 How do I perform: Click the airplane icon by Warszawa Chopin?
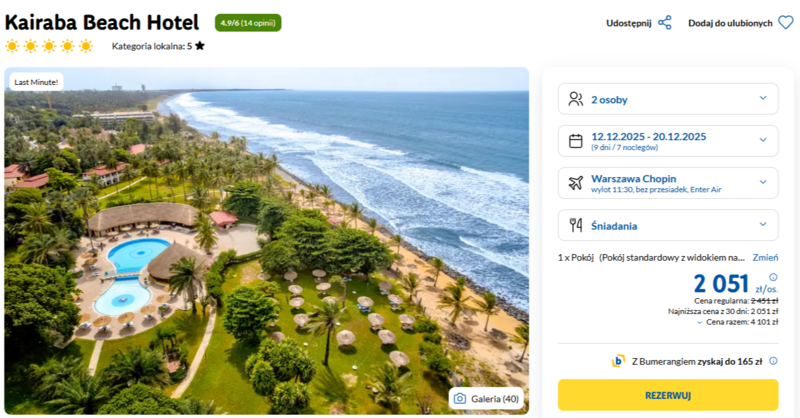575,183
